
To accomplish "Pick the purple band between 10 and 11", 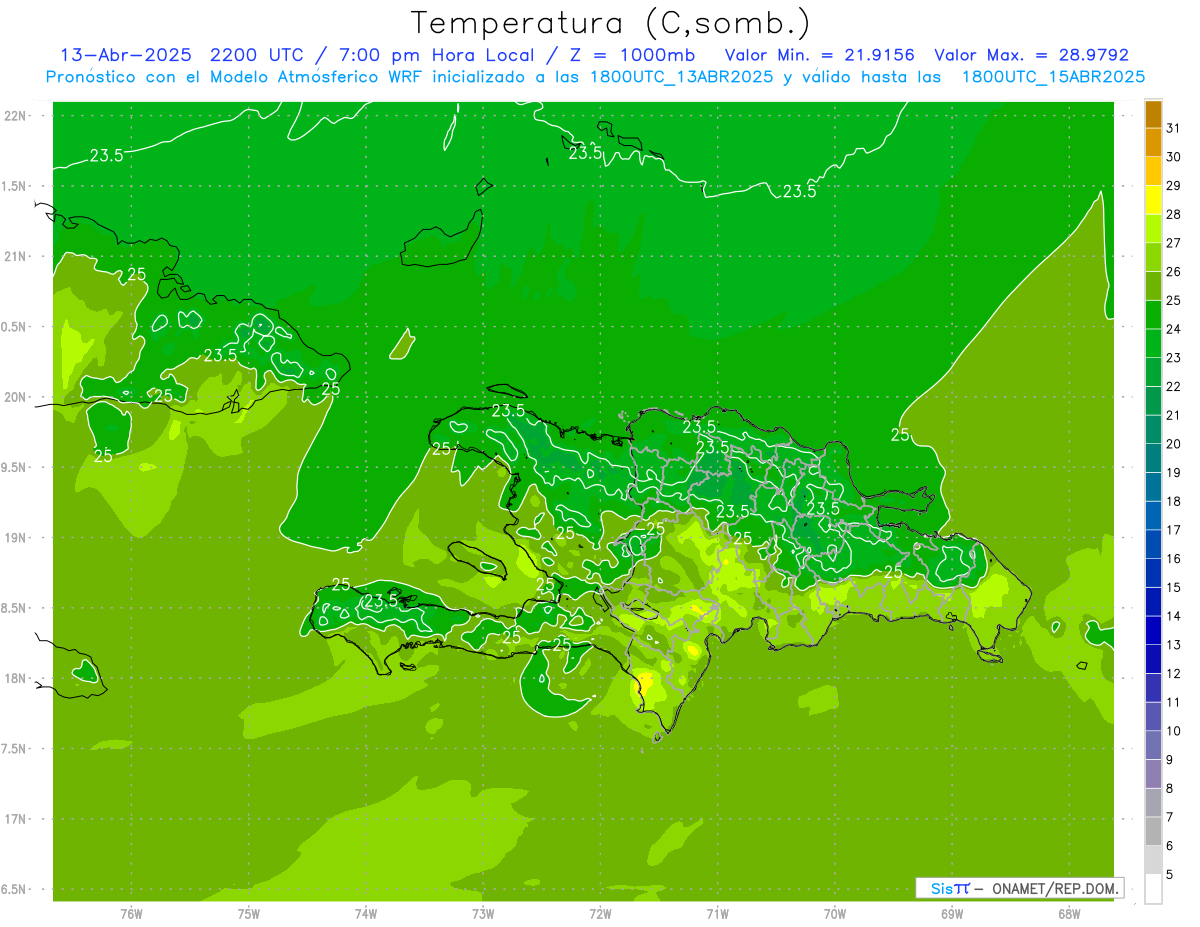I will click(1153, 717).
